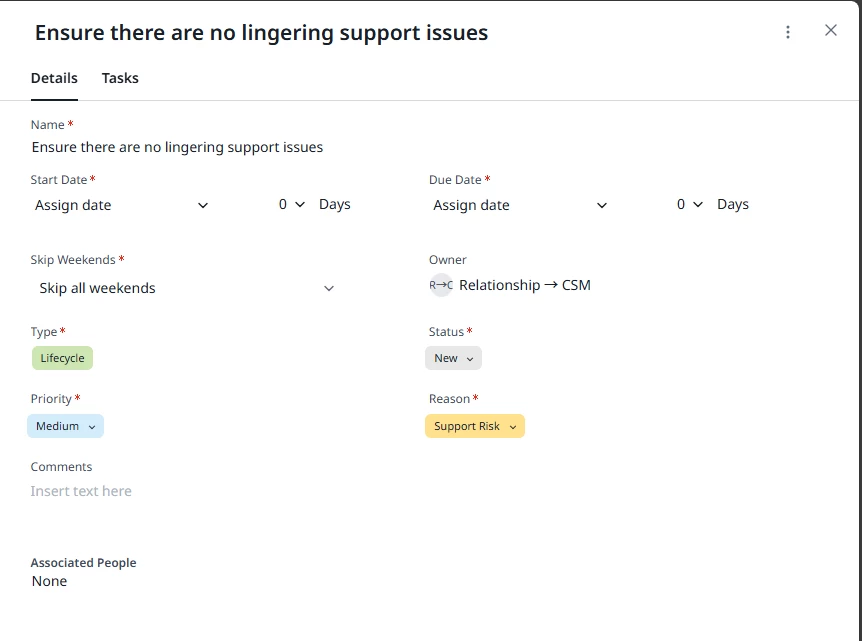Change the New status dropdown
This screenshot has width=862, height=641.
[x=454, y=358]
